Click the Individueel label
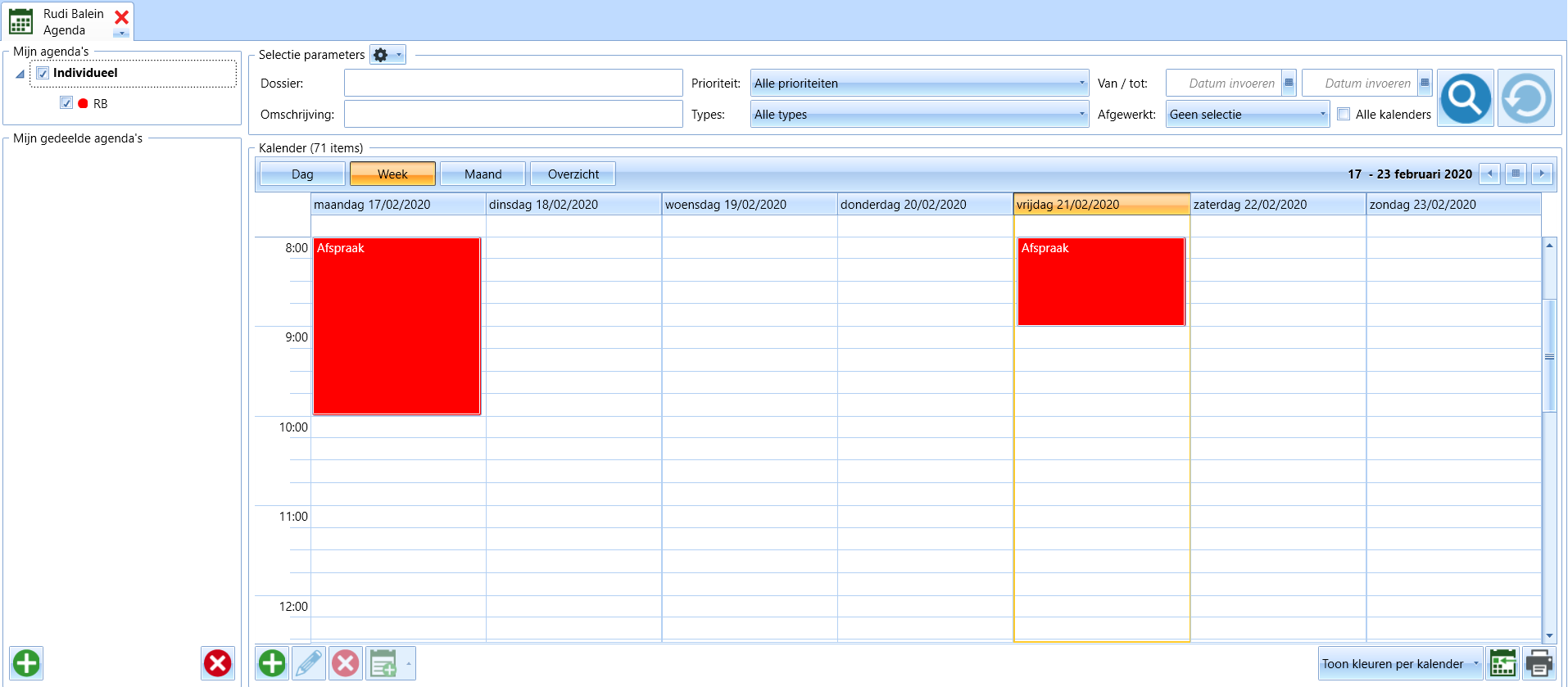The image size is (1568, 687). (85, 73)
